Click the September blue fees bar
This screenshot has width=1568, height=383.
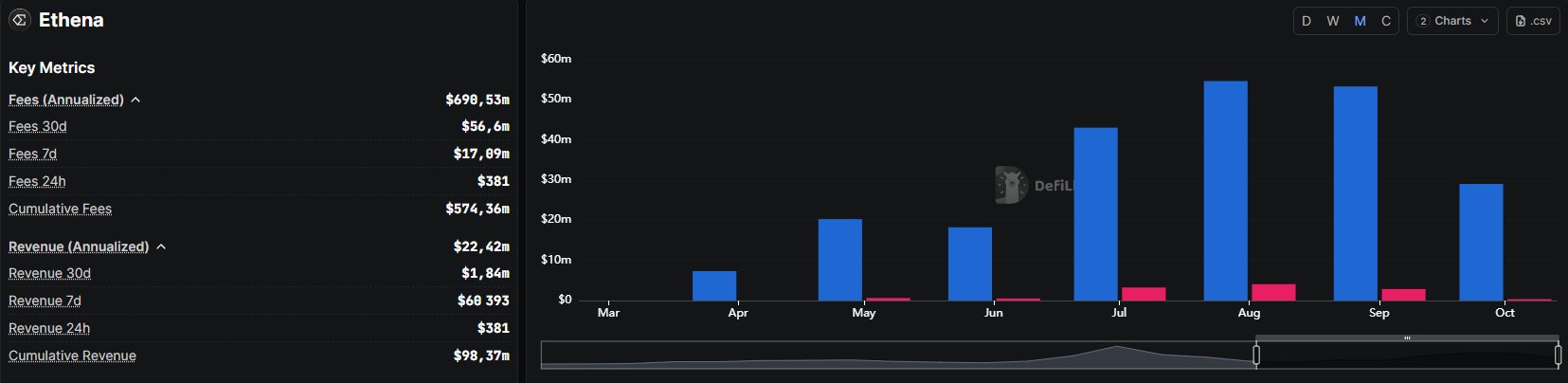point(1355,193)
